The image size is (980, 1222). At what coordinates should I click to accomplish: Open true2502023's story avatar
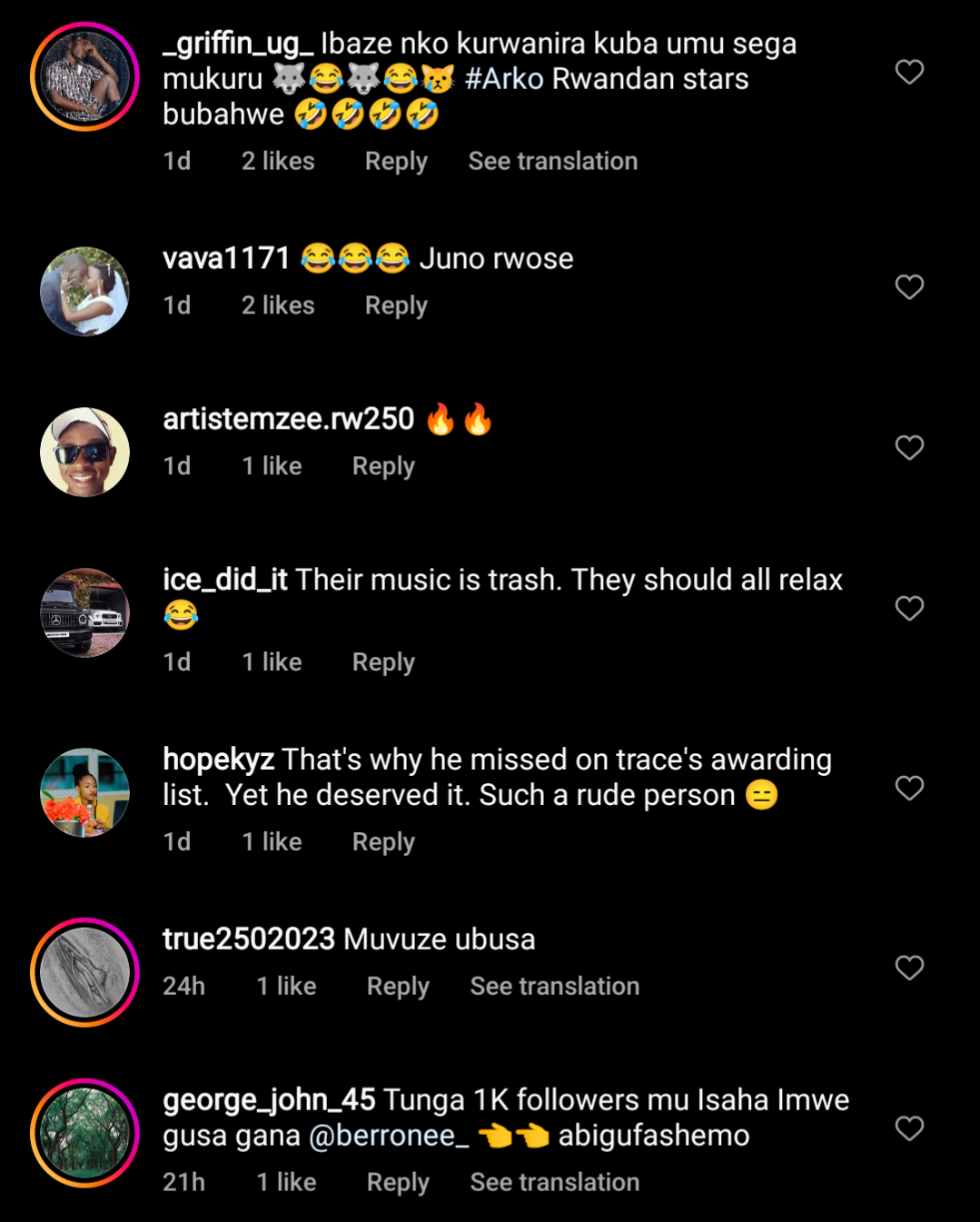[x=84, y=972]
